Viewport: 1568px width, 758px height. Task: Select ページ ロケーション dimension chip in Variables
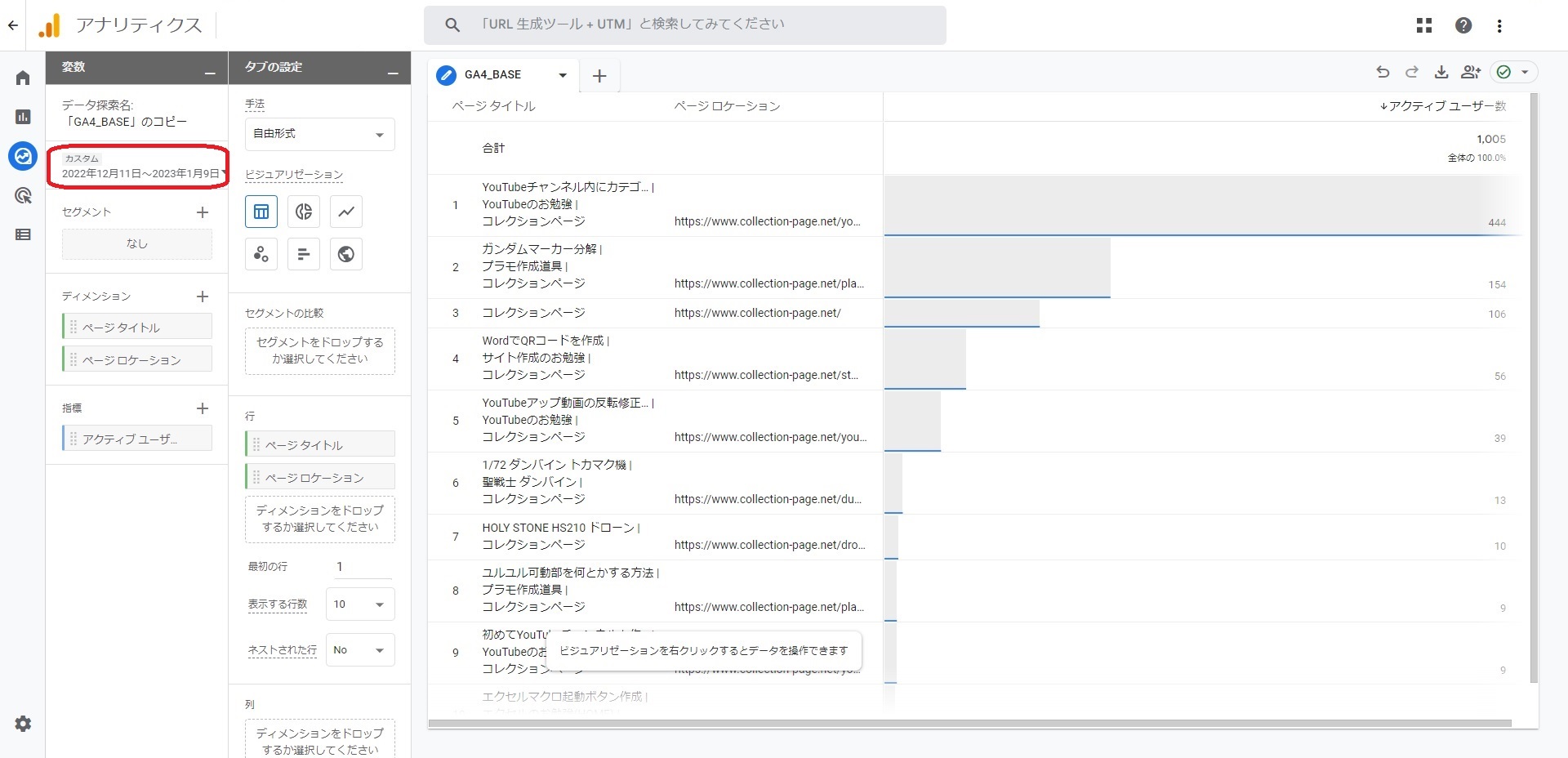pyautogui.click(x=137, y=359)
